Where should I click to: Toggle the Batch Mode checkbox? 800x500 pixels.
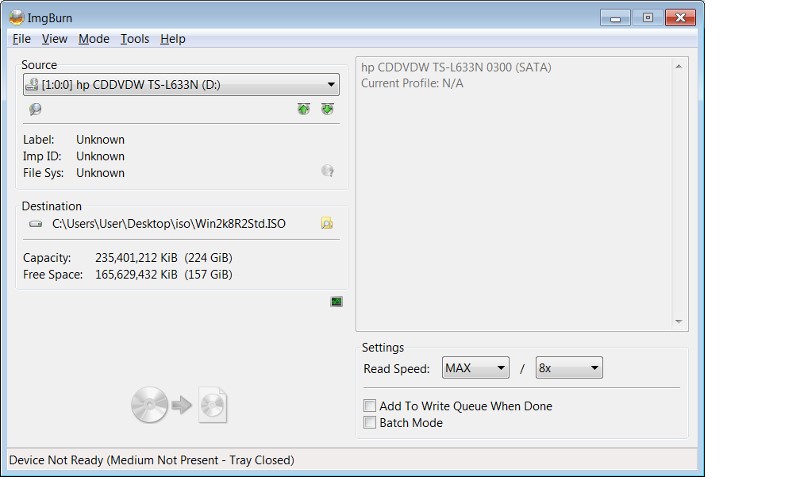[x=369, y=422]
